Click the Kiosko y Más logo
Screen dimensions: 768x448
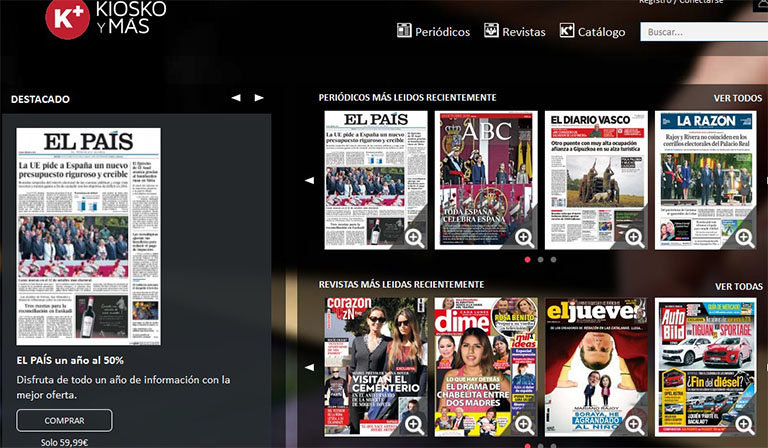point(105,19)
